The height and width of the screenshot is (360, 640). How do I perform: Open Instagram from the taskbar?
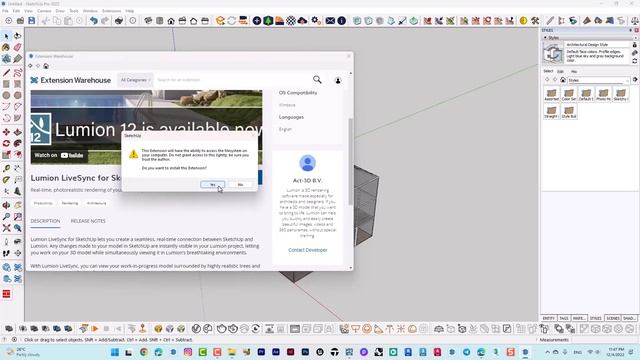tap(188, 352)
